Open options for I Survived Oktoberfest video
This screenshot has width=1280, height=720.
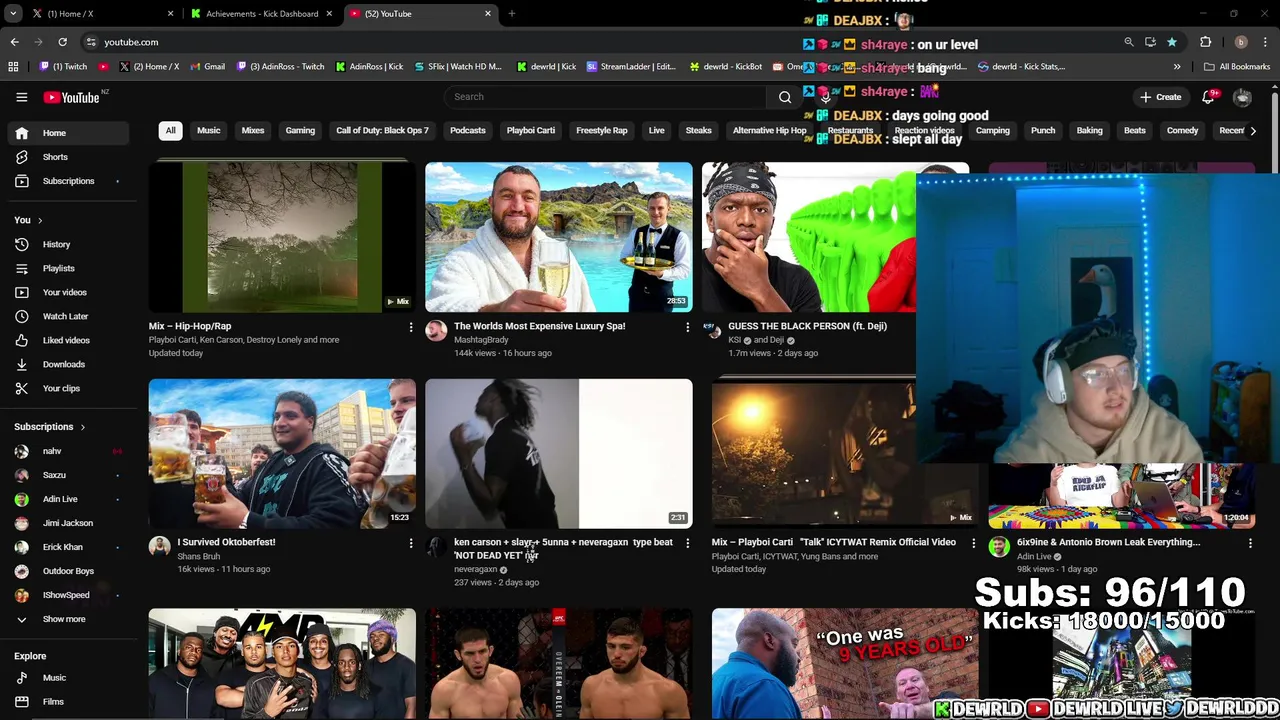click(410, 543)
